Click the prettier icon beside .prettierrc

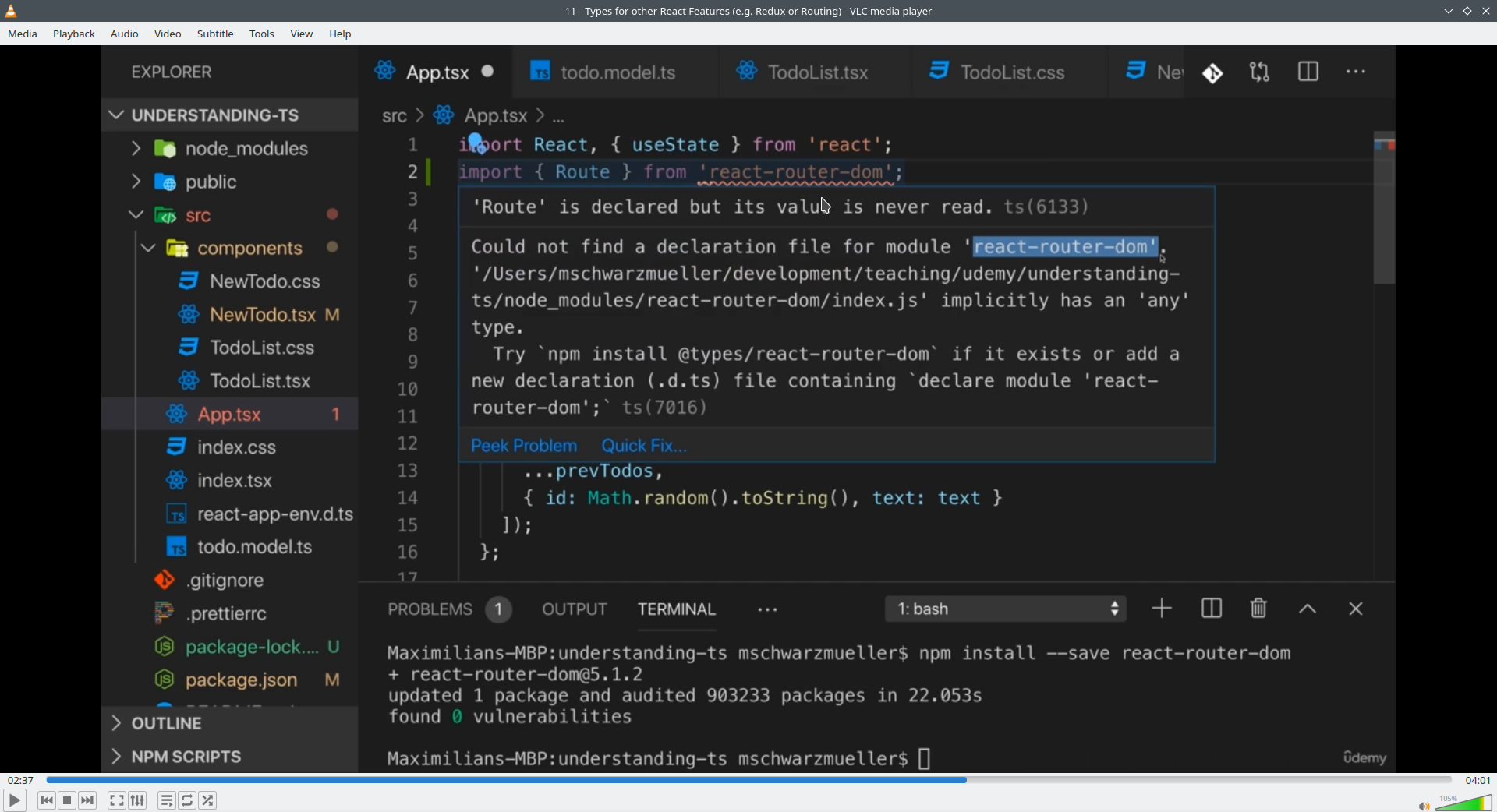click(x=164, y=613)
